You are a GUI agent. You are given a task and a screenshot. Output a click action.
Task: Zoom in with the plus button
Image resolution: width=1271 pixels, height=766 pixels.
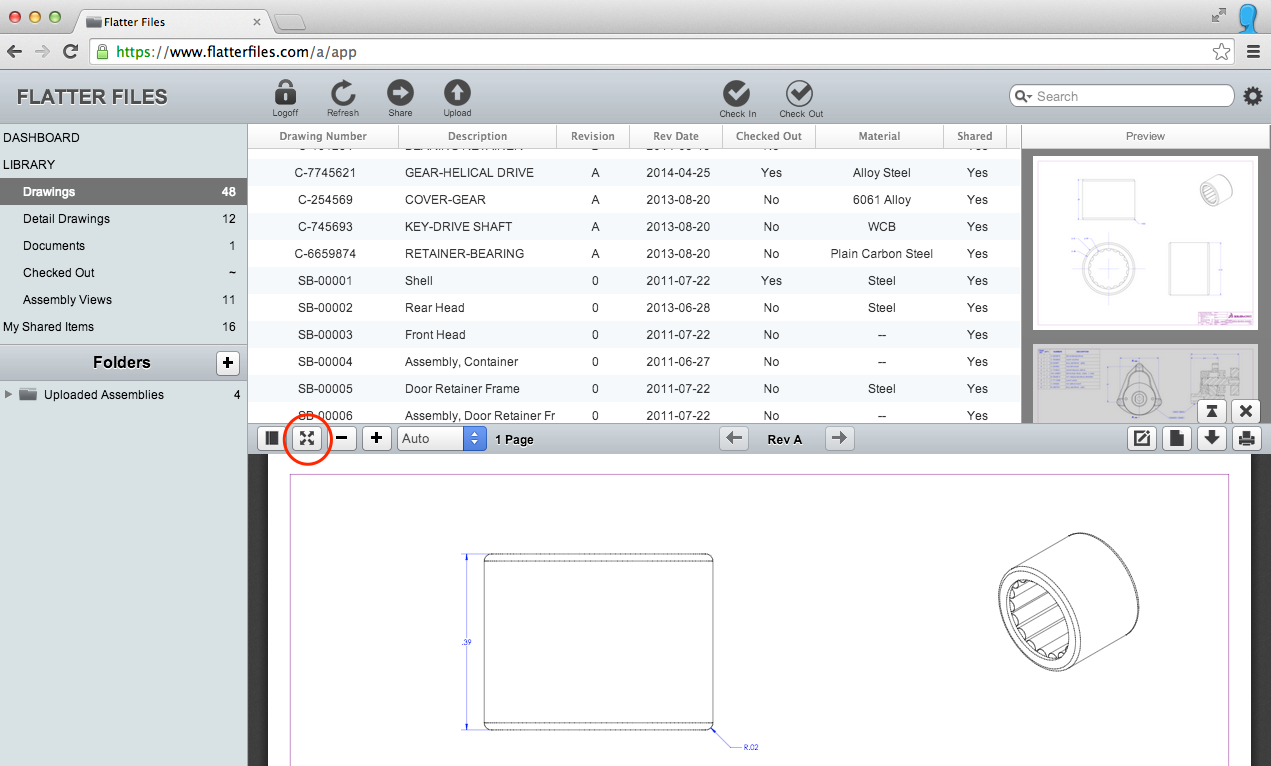[x=376, y=438]
